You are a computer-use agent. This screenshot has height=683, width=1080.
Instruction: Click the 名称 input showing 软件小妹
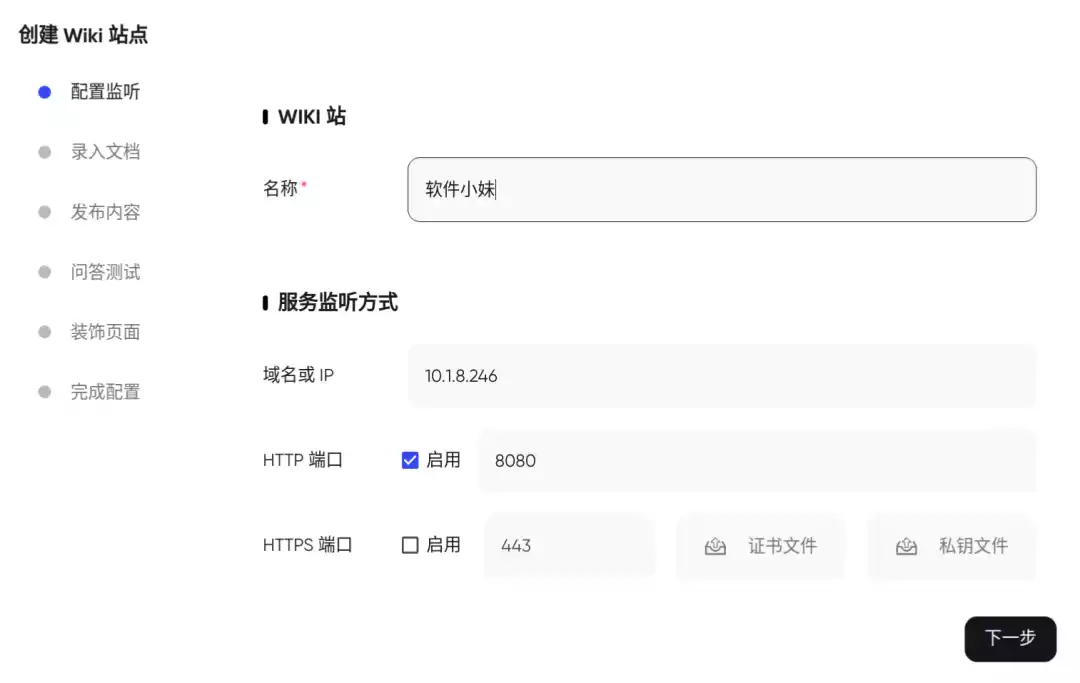click(x=722, y=189)
